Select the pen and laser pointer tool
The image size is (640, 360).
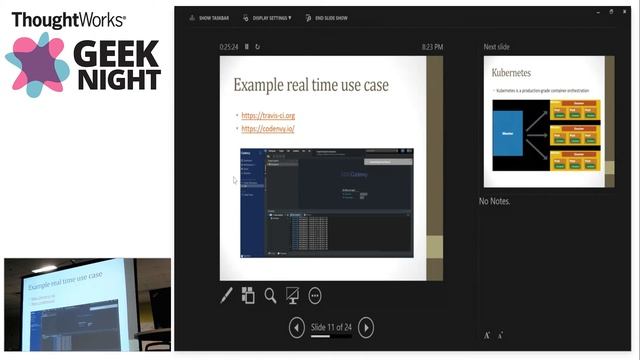click(226, 296)
